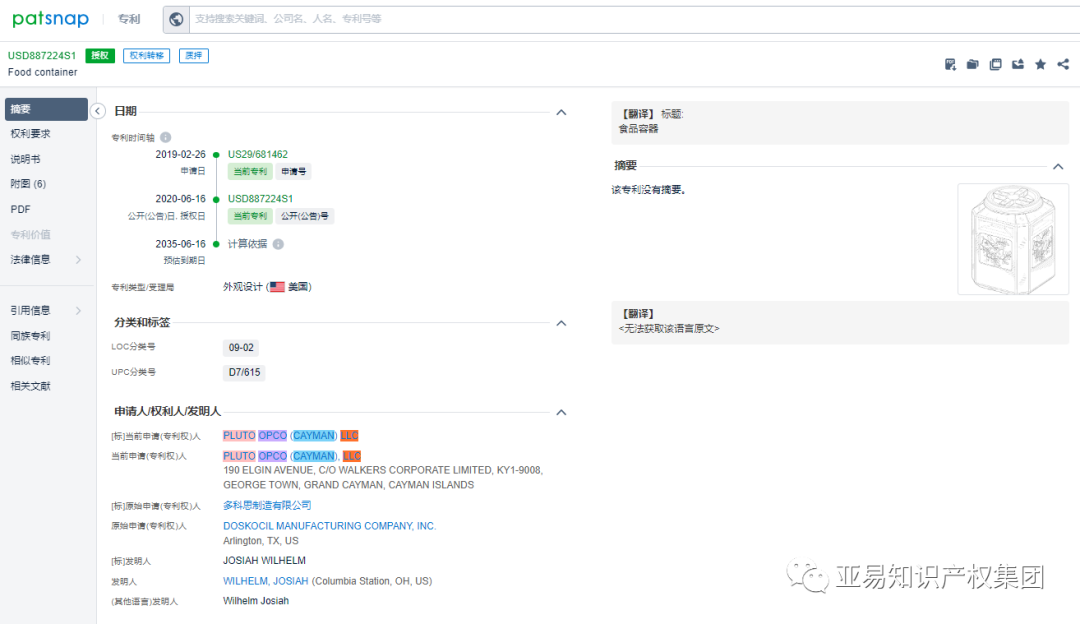Click the 质押 tag
This screenshot has width=1080, height=624.
point(194,56)
